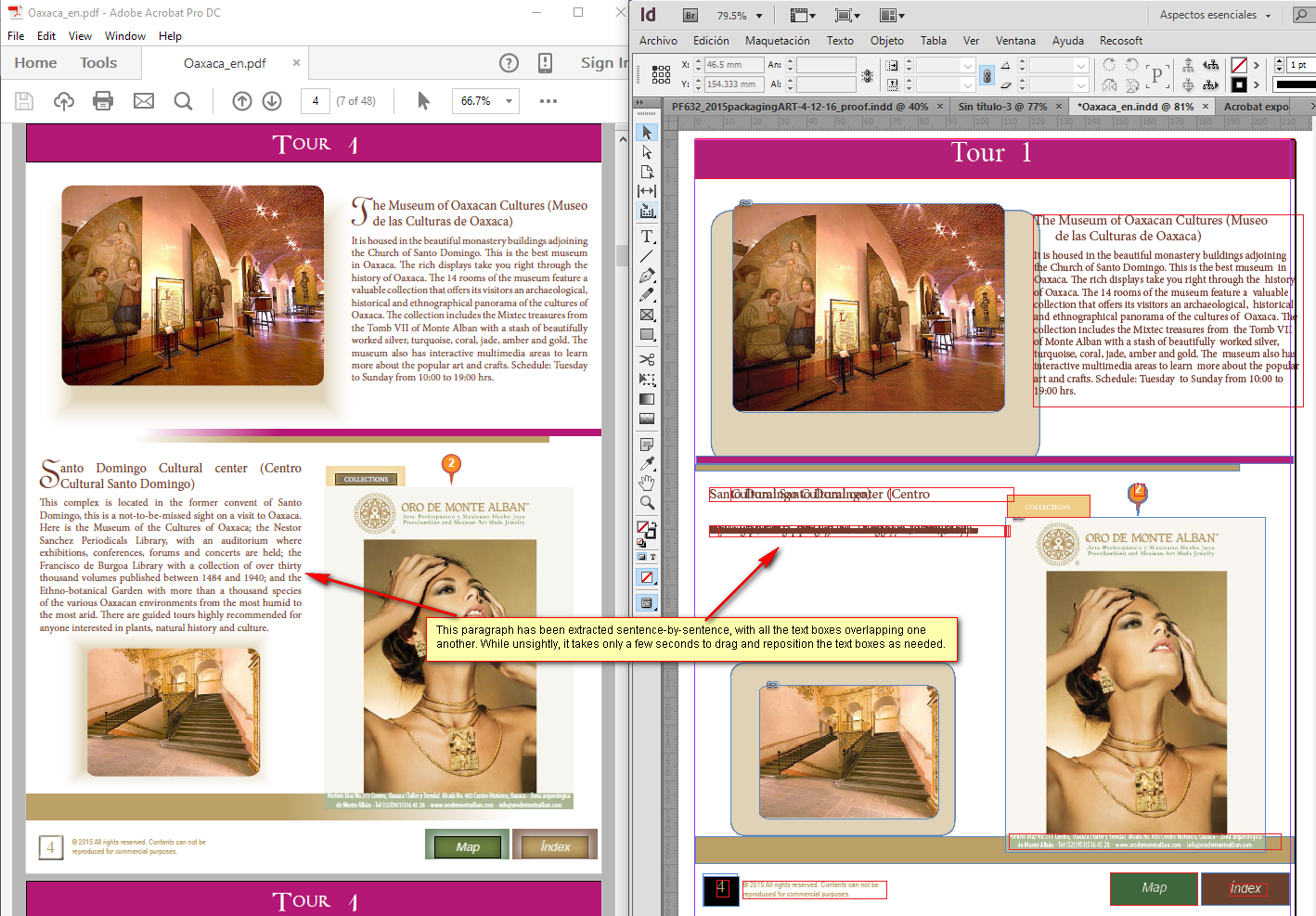Screen dimensions: 1316x916
Task: Activate the Hand tool in InDesign
Action: [647, 483]
